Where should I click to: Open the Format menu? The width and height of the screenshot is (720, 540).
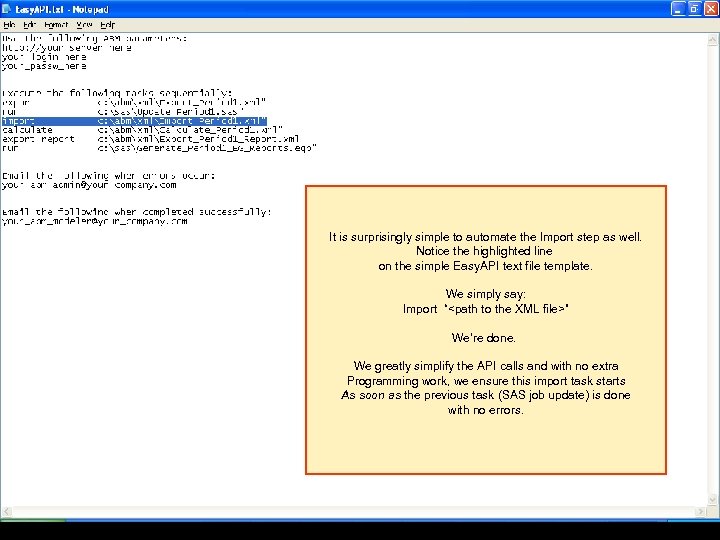tap(56, 25)
